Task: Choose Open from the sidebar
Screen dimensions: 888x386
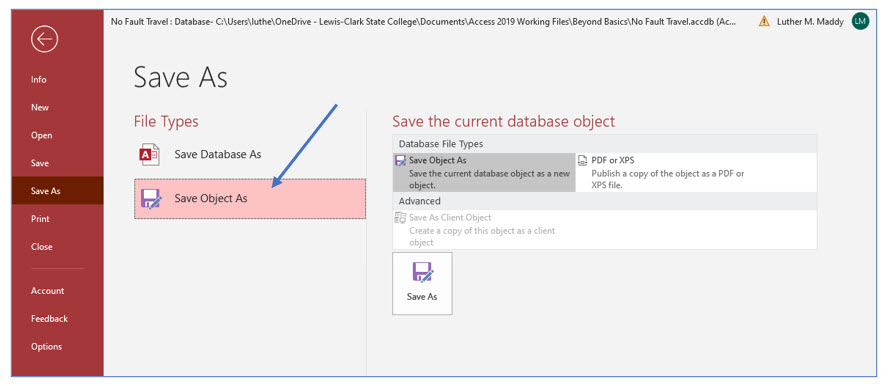Action: click(41, 135)
